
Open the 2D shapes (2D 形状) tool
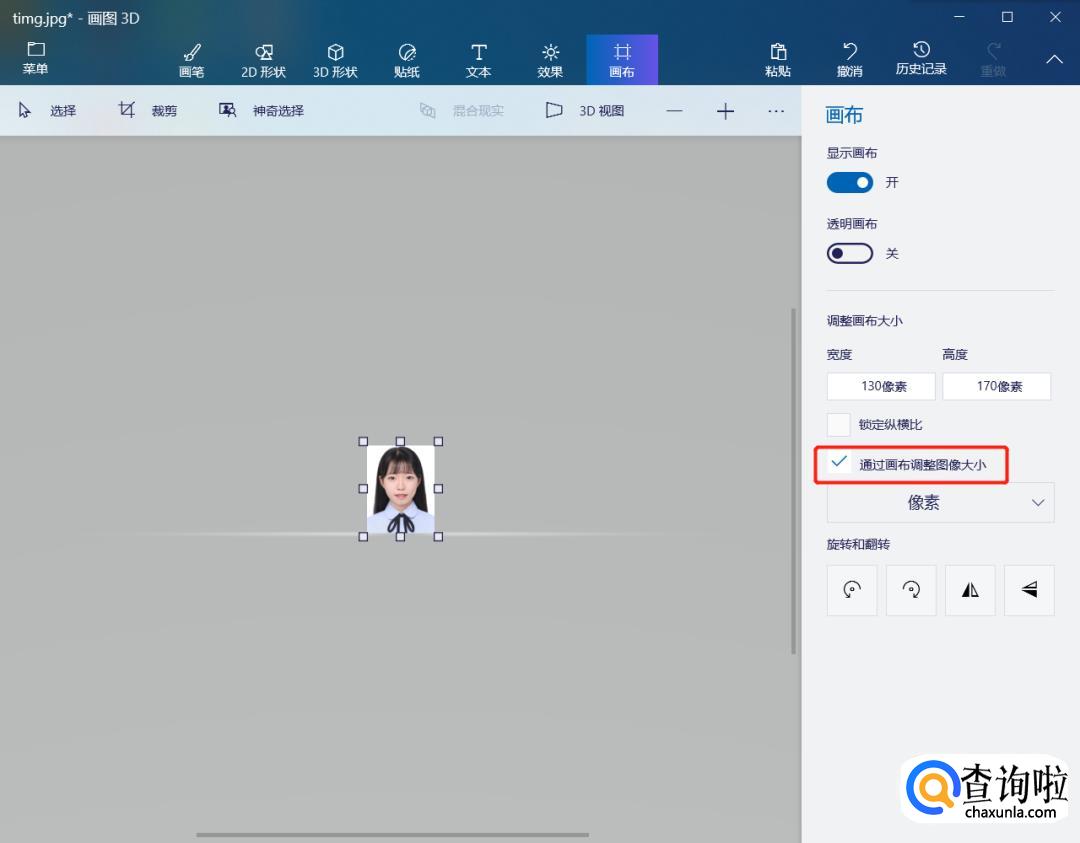pos(263,59)
